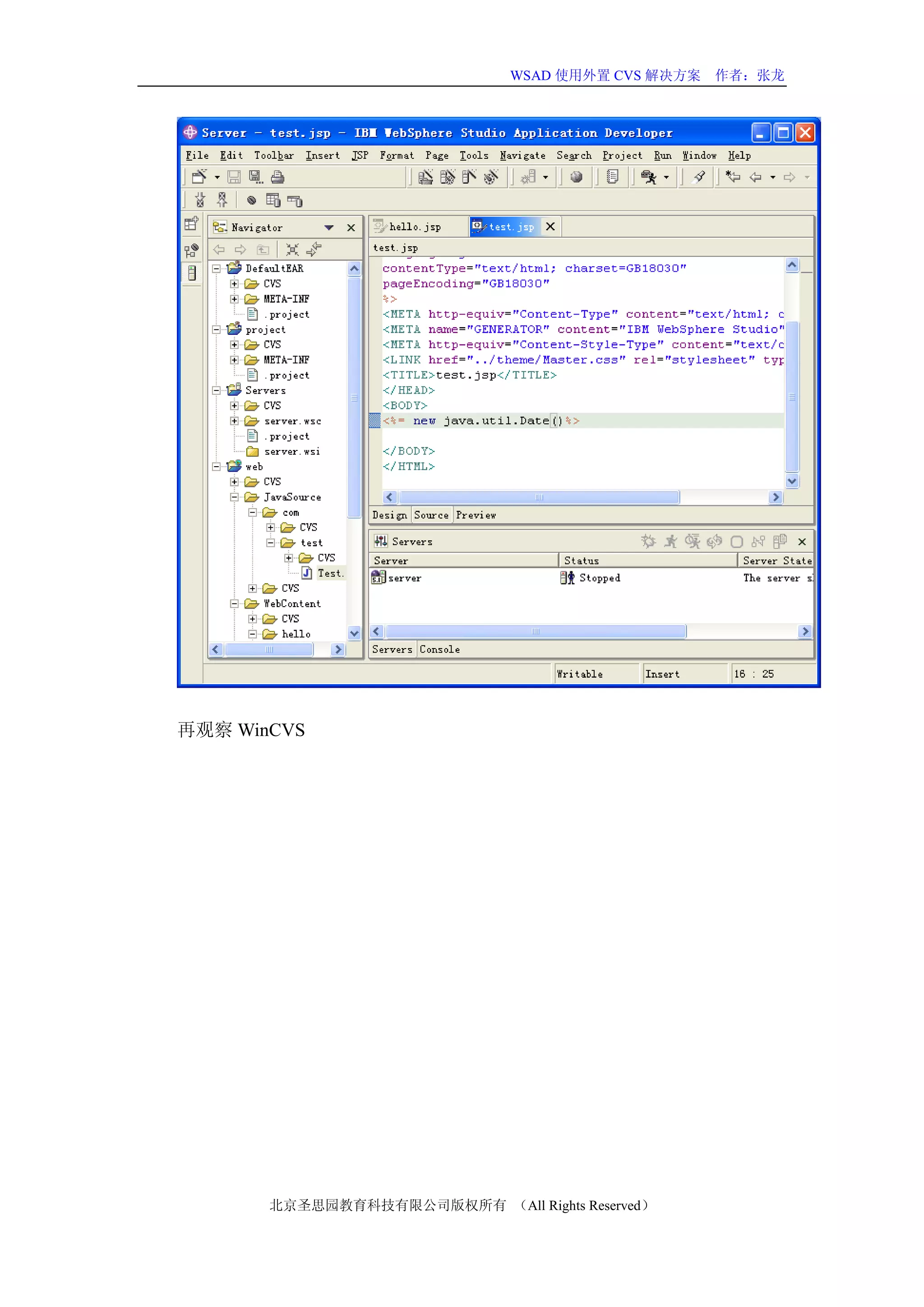Open the New wizard dropdown arrow
The width and height of the screenshot is (924, 1307).
(x=217, y=178)
